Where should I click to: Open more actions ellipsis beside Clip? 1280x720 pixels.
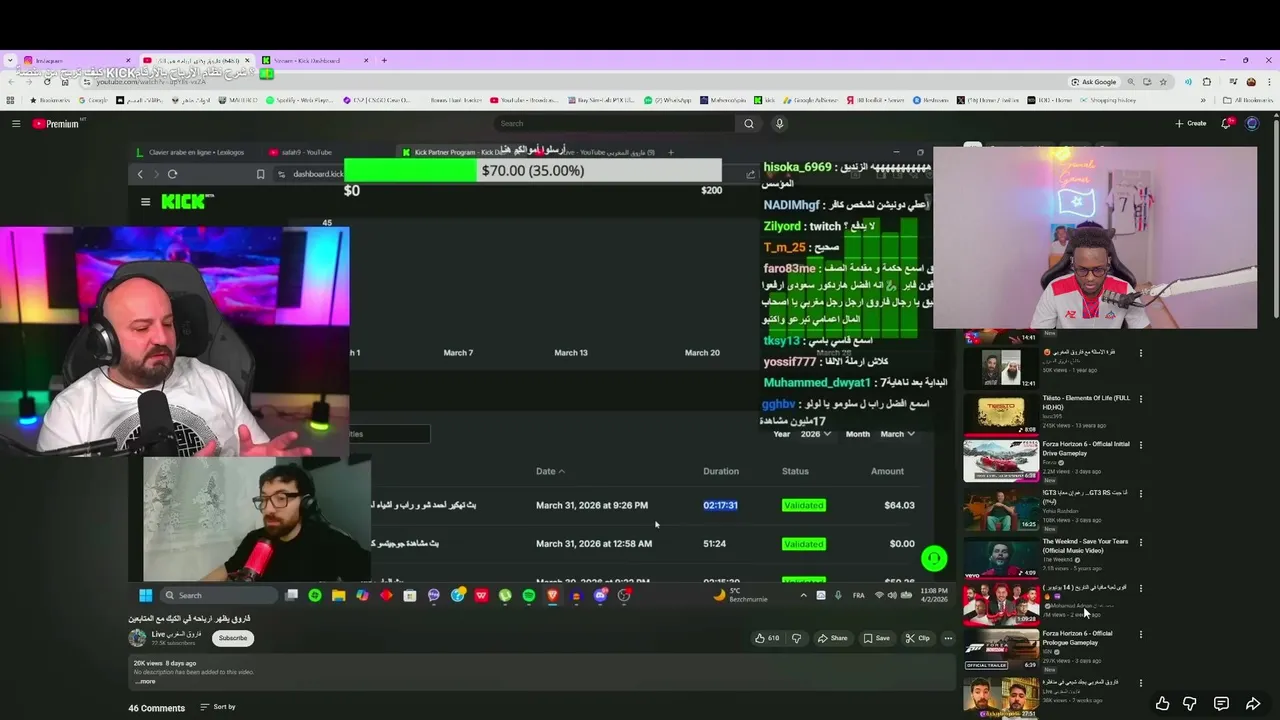click(948, 638)
